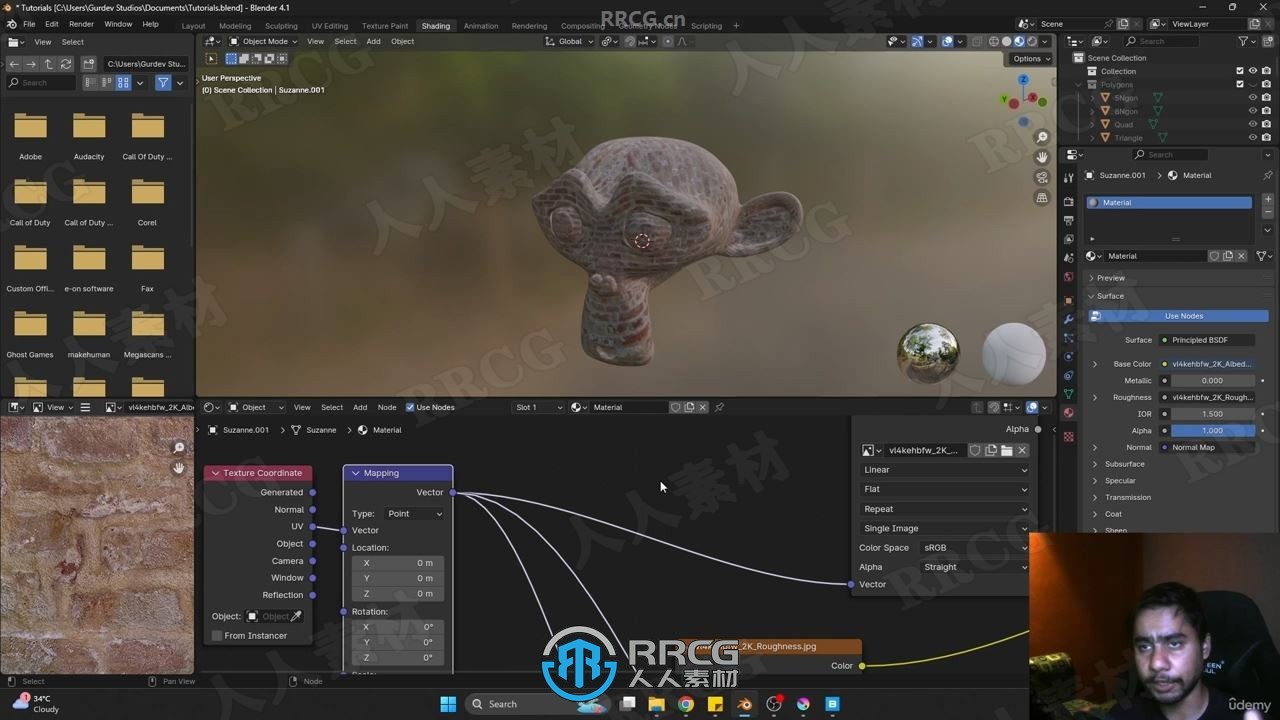Pin the node editor material with pin icon
The height and width of the screenshot is (720, 1280).
(719, 407)
